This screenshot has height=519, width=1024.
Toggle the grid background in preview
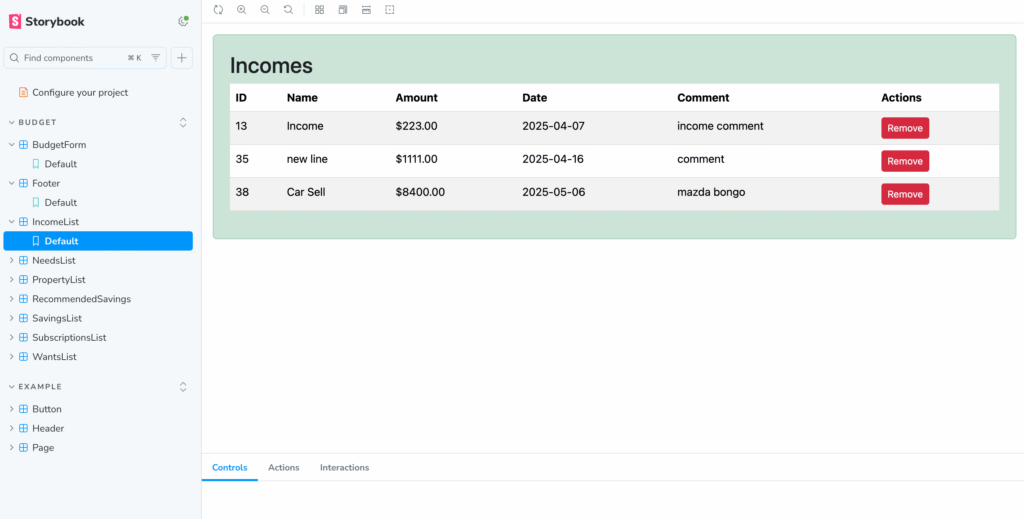(x=319, y=9)
